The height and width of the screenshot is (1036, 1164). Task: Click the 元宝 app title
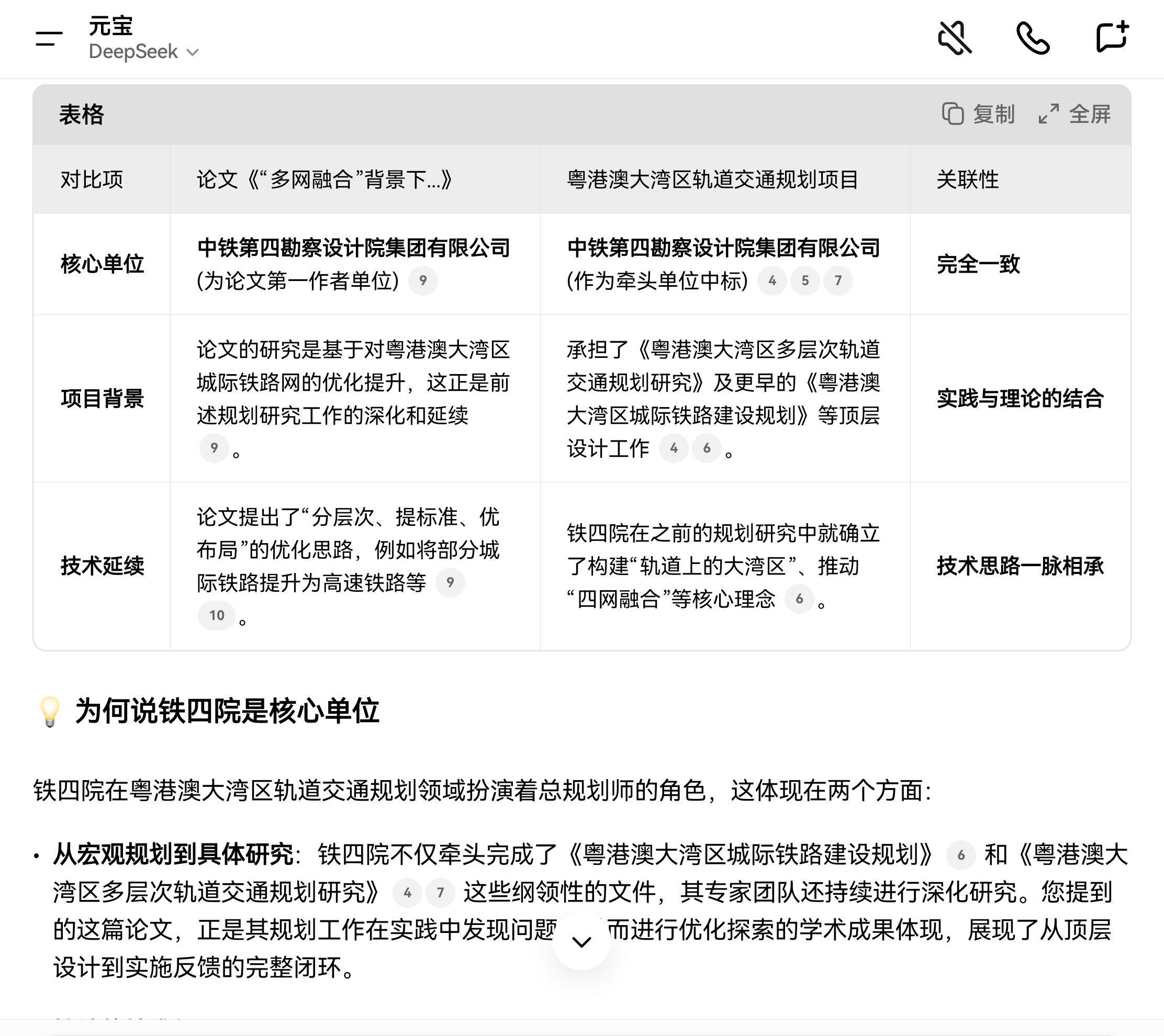coord(111,25)
